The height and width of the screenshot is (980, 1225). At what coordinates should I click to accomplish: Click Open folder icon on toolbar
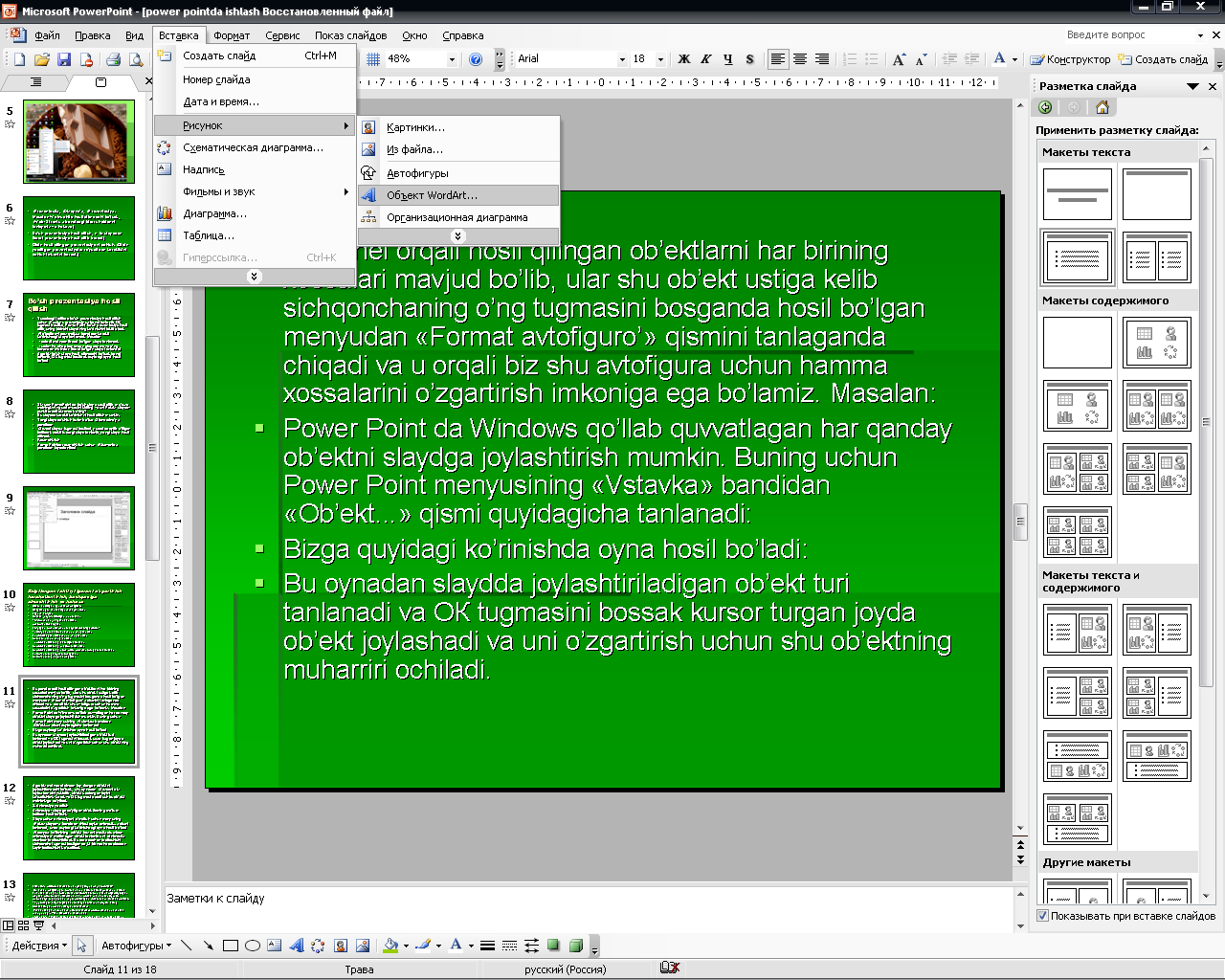coord(41,59)
